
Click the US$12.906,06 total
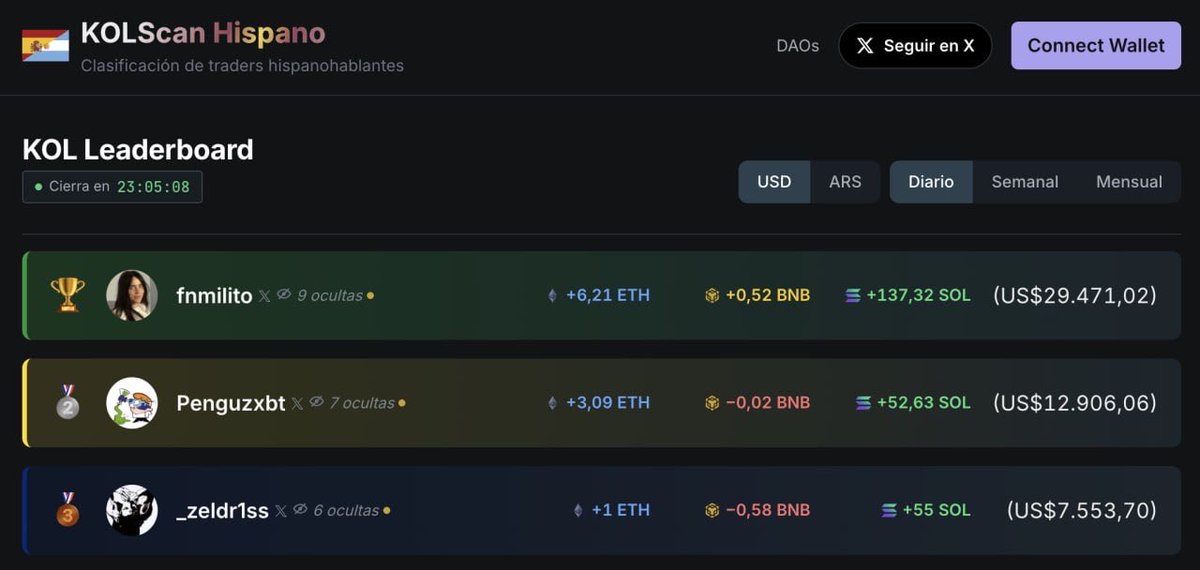pyautogui.click(x=1075, y=403)
